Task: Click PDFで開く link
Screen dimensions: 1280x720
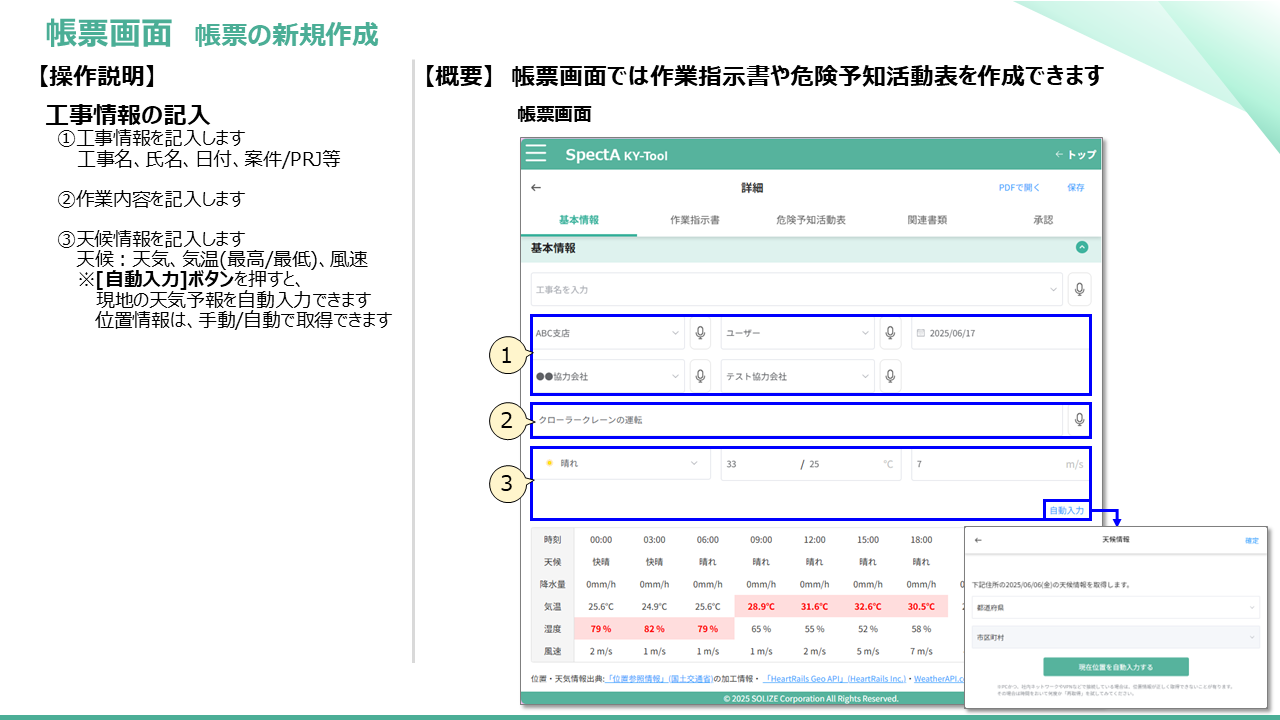Action: 1019,188
